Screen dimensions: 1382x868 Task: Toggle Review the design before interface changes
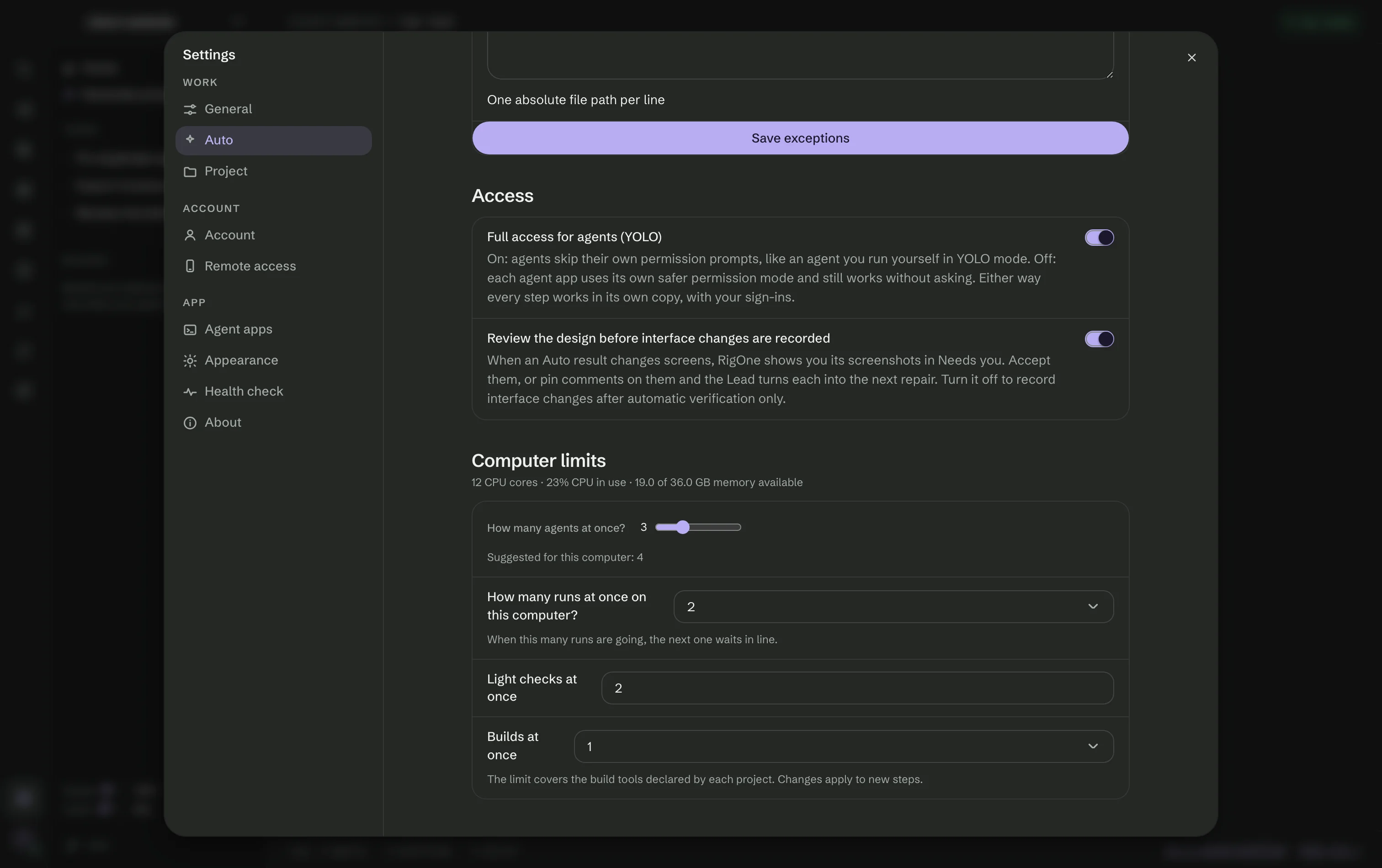pos(1099,339)
